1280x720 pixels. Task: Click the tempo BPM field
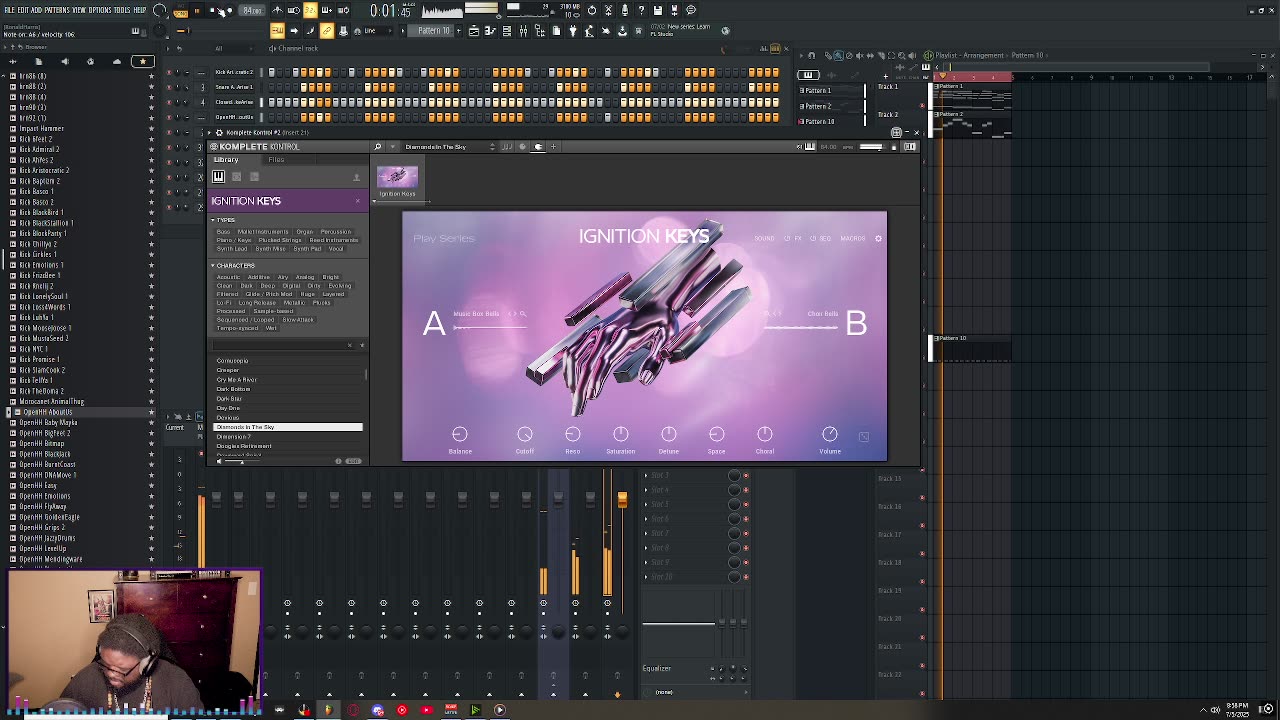point(252,11)
